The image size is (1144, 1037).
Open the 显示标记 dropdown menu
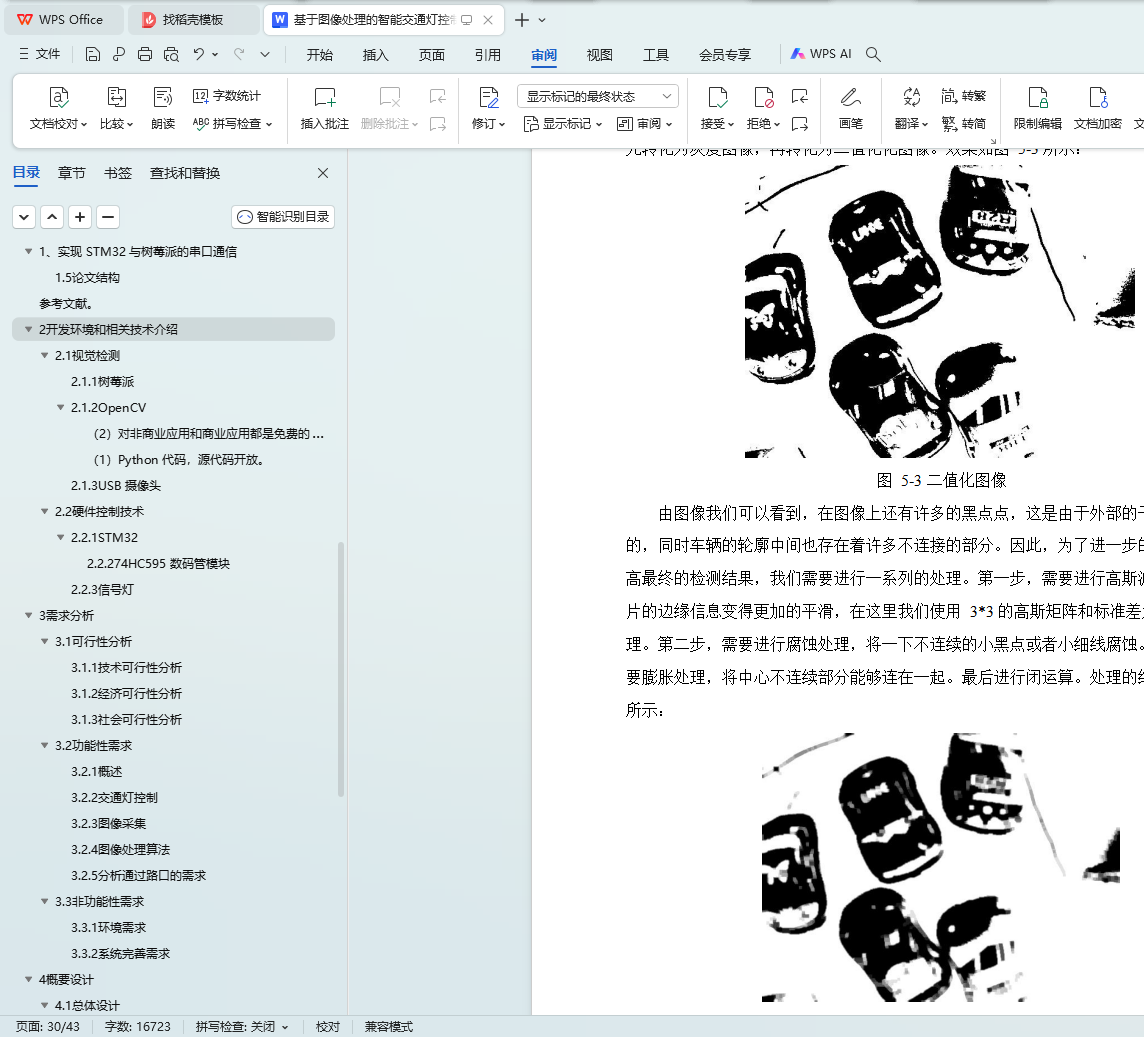tap(563, 124)
